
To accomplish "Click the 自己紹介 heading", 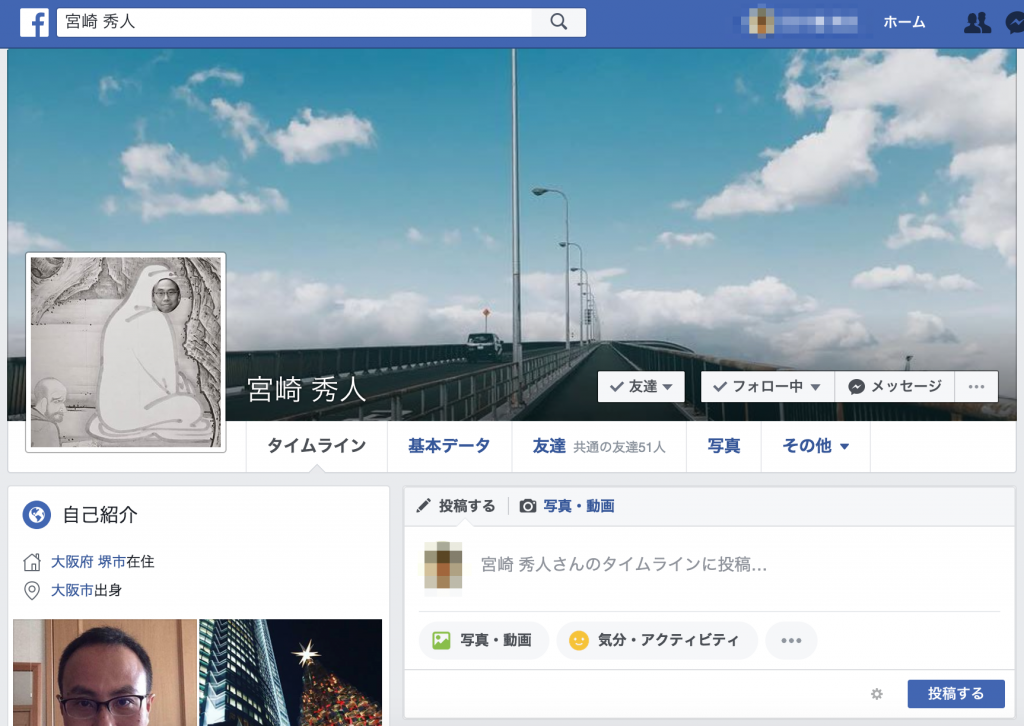I will click(x=100, y=514).
